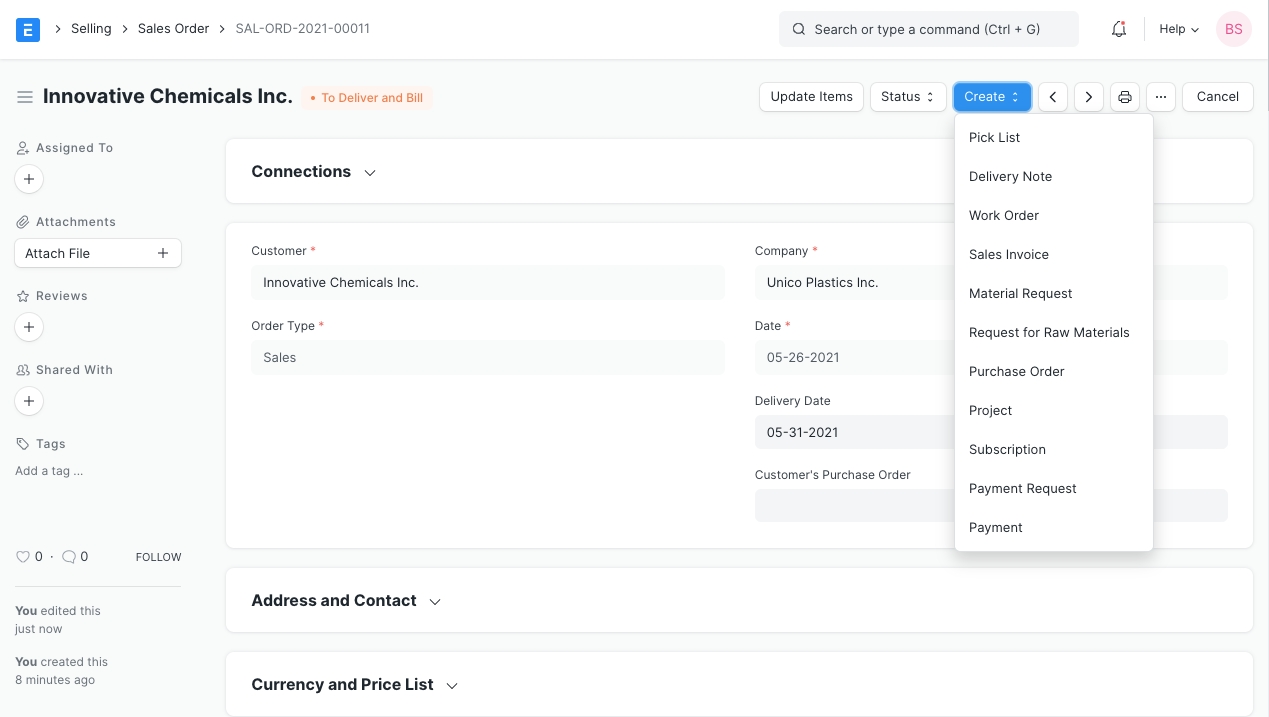Screen dimensions: 1269x717
Task: Click the Update Items button
Action: click(x=811, y=97)
